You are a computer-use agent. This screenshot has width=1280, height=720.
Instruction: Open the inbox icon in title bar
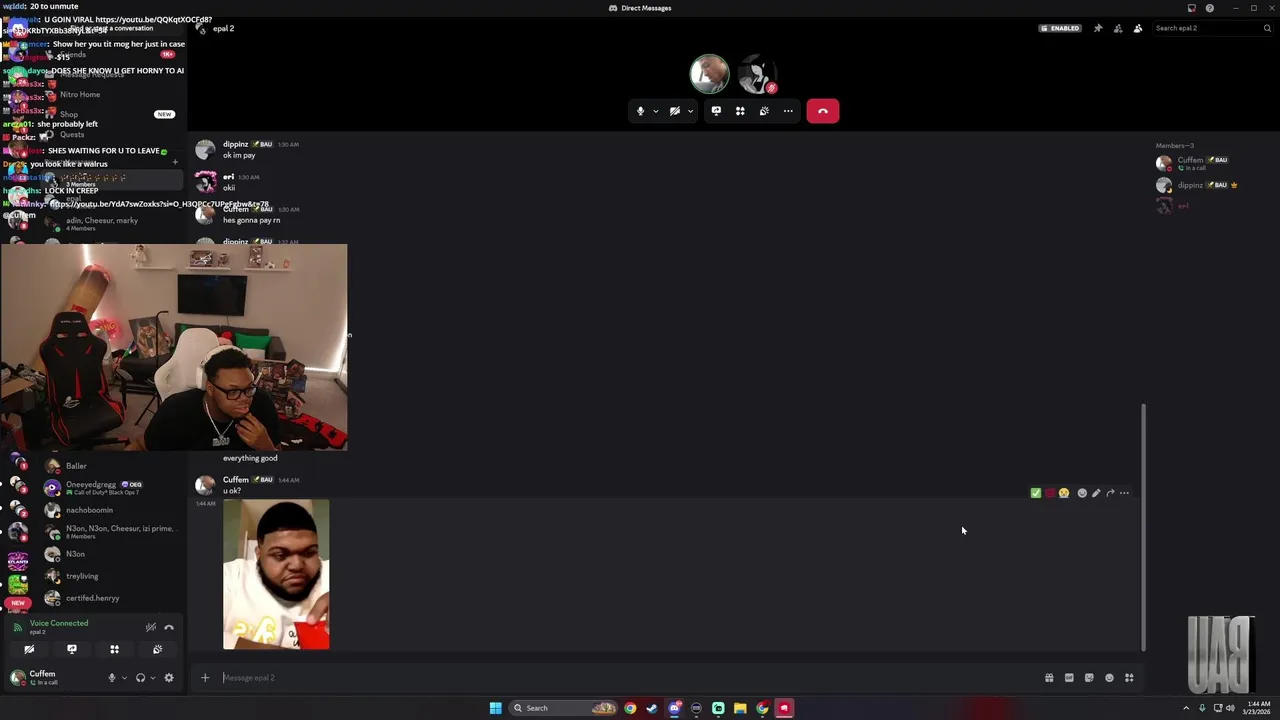point(1191,8)
